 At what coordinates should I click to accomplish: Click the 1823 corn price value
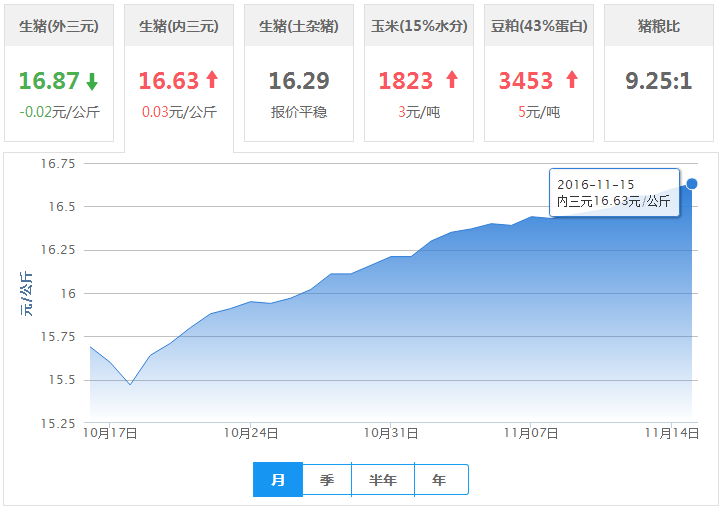406,81
